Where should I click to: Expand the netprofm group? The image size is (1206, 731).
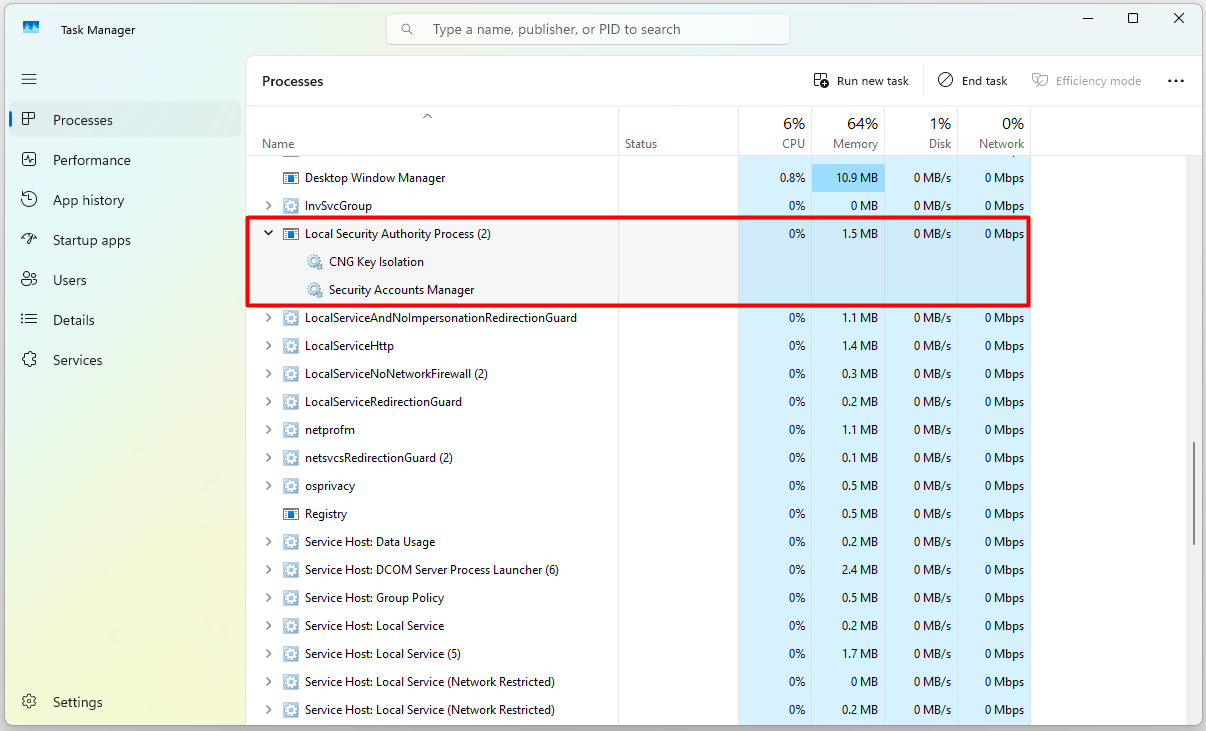point(268,429)
